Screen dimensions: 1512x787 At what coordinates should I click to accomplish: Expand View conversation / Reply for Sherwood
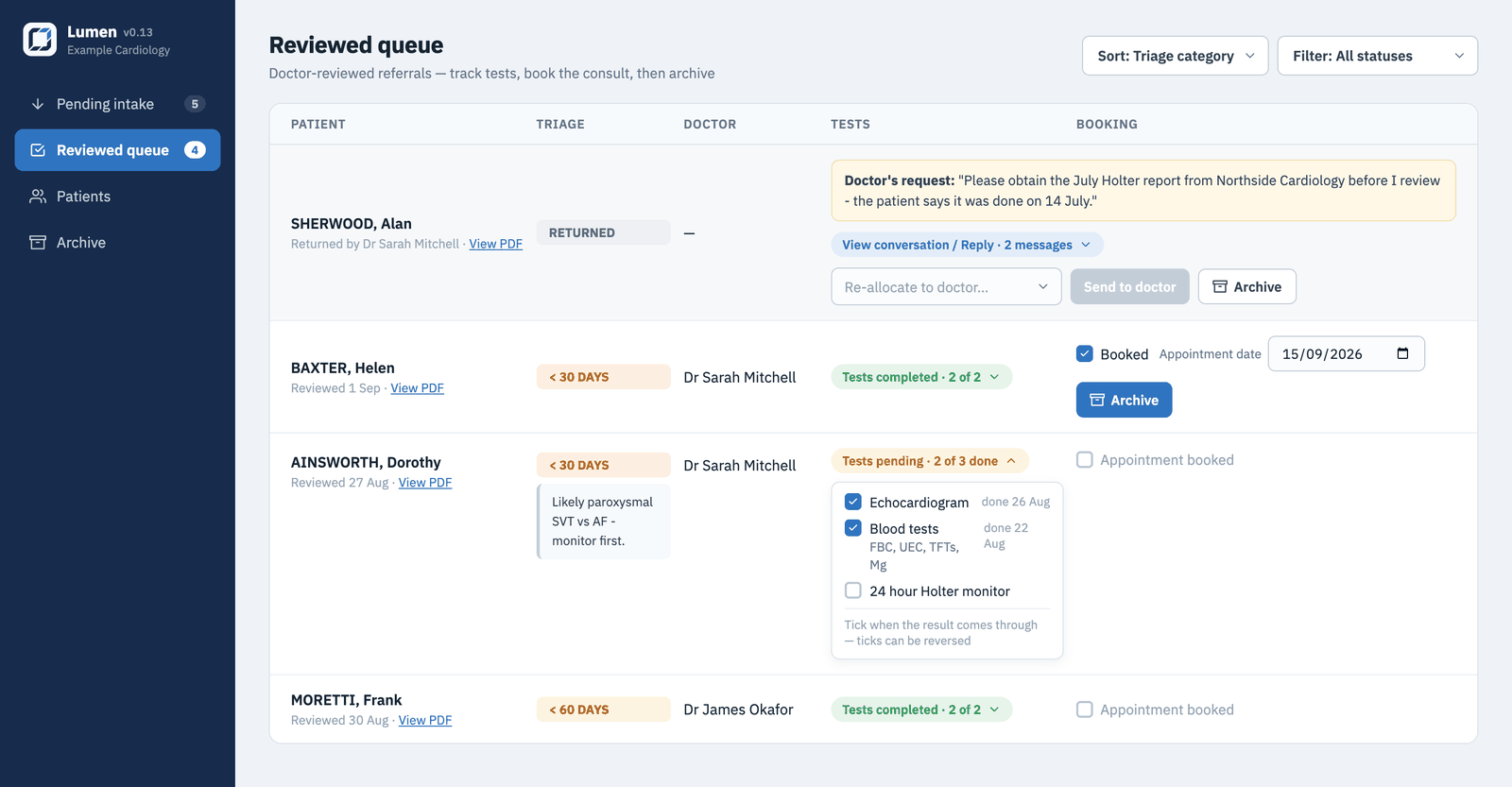pos(967,245)
